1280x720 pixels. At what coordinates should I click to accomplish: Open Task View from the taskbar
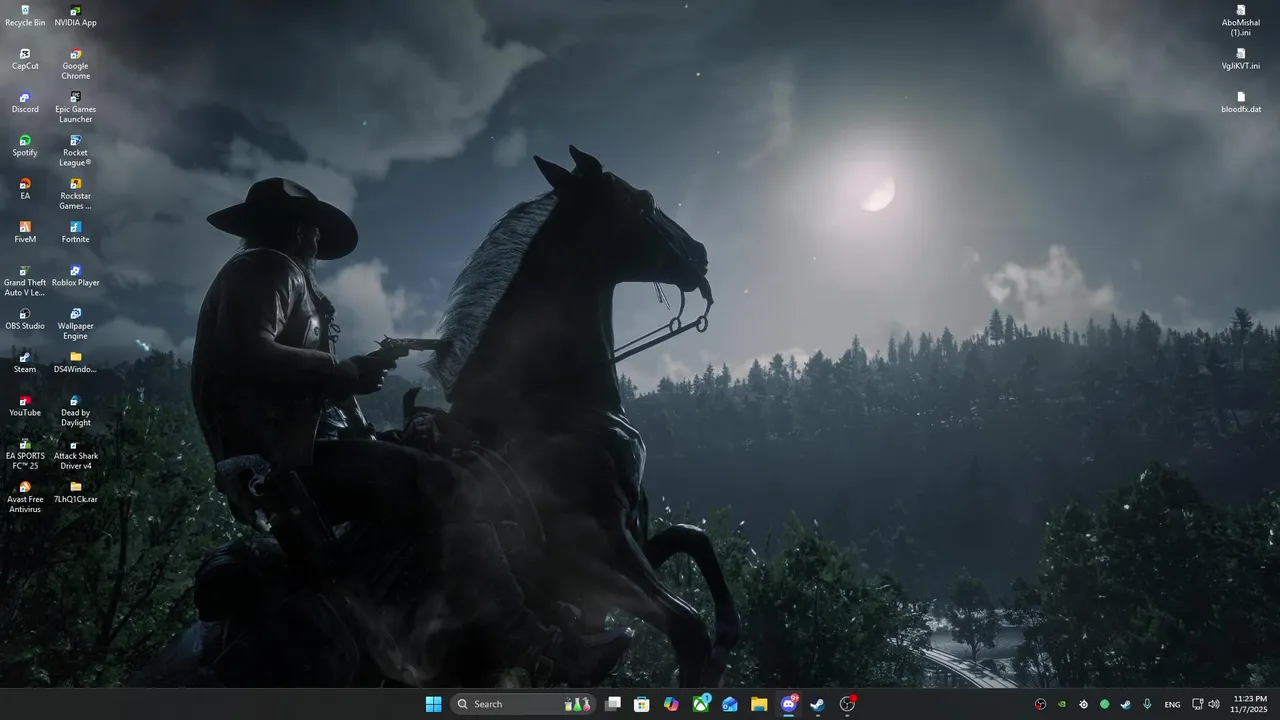click(613, 704)
